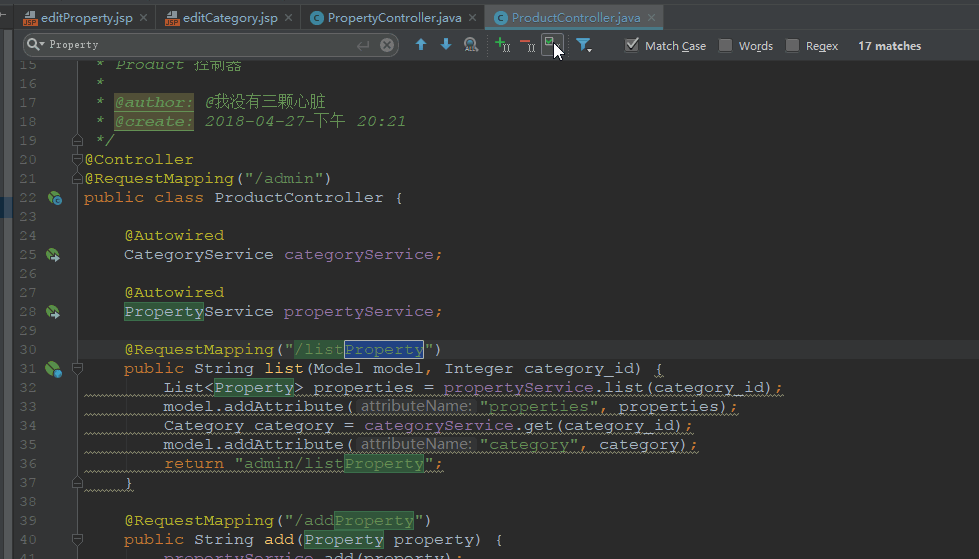
Task: Click 17 matches count label
Action: (x=889, y=46)
